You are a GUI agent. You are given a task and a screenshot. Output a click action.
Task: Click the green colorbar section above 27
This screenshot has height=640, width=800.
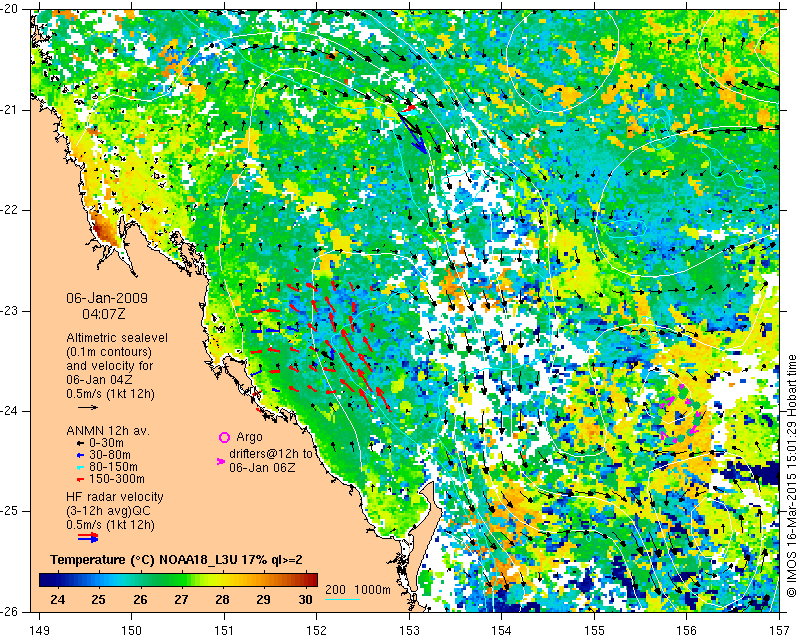click(x=181, y=580)
